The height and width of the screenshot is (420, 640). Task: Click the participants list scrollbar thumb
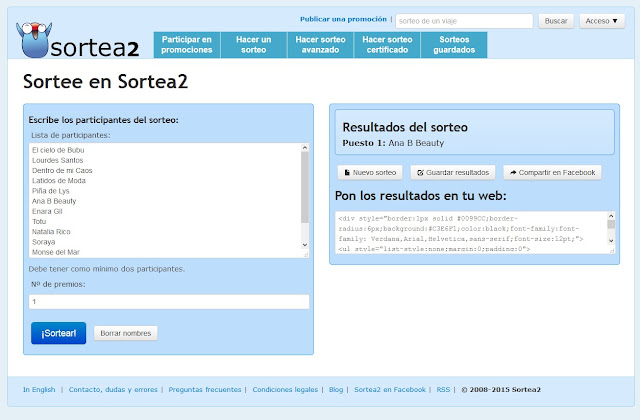click(x=304, y=187)
